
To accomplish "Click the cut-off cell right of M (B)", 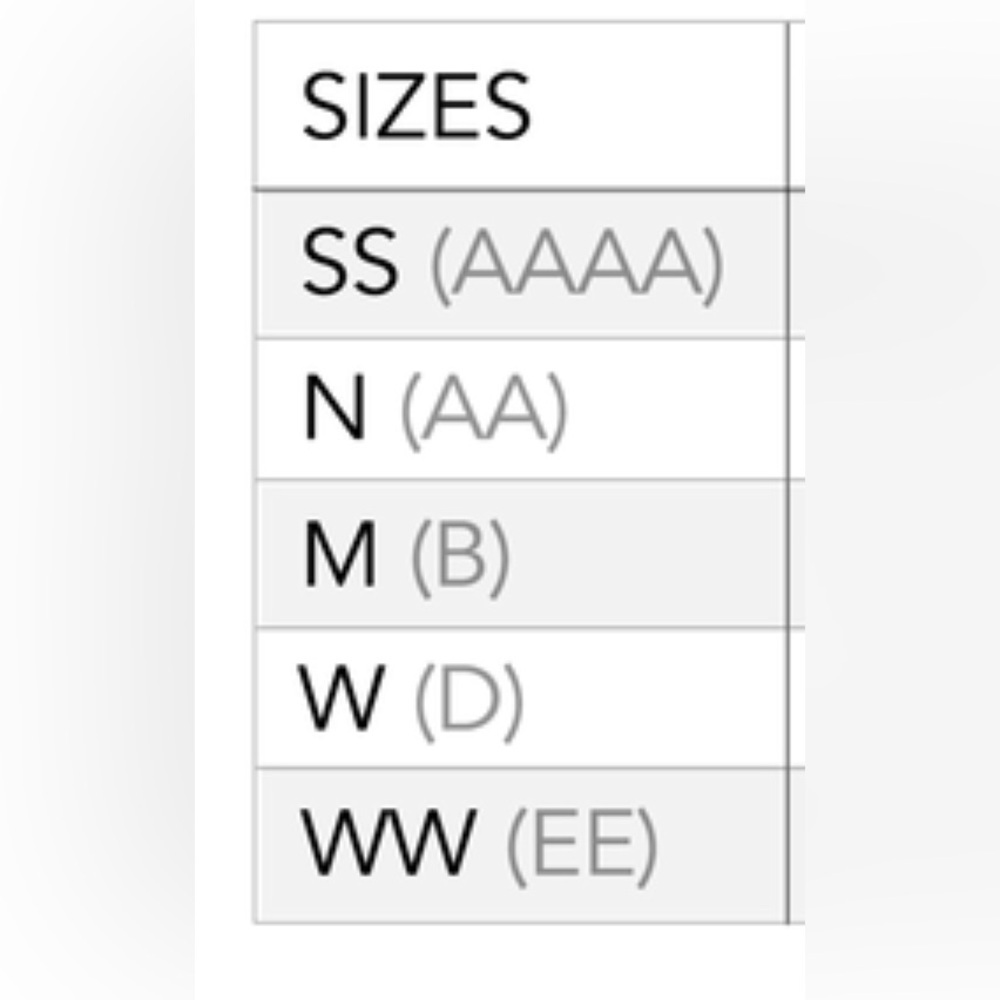I will coord(797,554).
